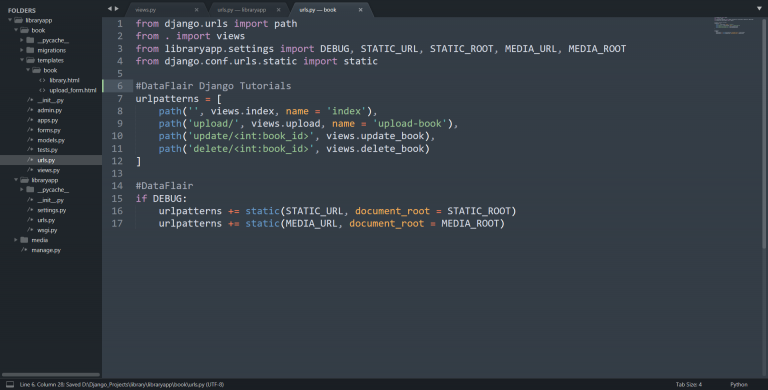Click the __pycache__ folder icon under book
768x390 pixels.
tap(30, 40)
